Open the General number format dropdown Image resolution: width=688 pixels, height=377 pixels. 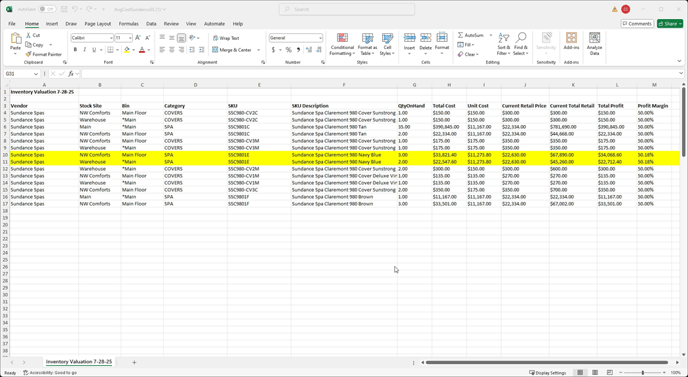click(320, 38)
